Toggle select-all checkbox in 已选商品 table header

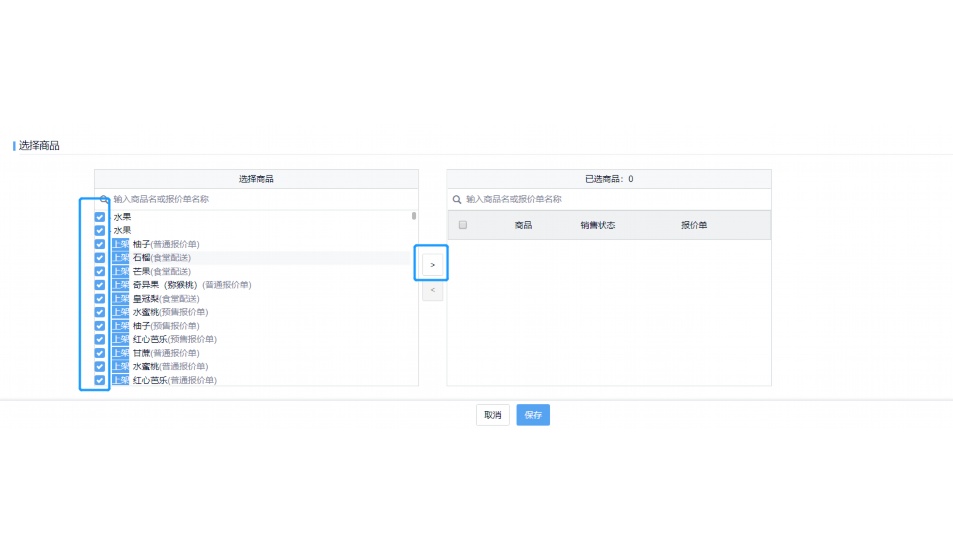coord(463,225)
